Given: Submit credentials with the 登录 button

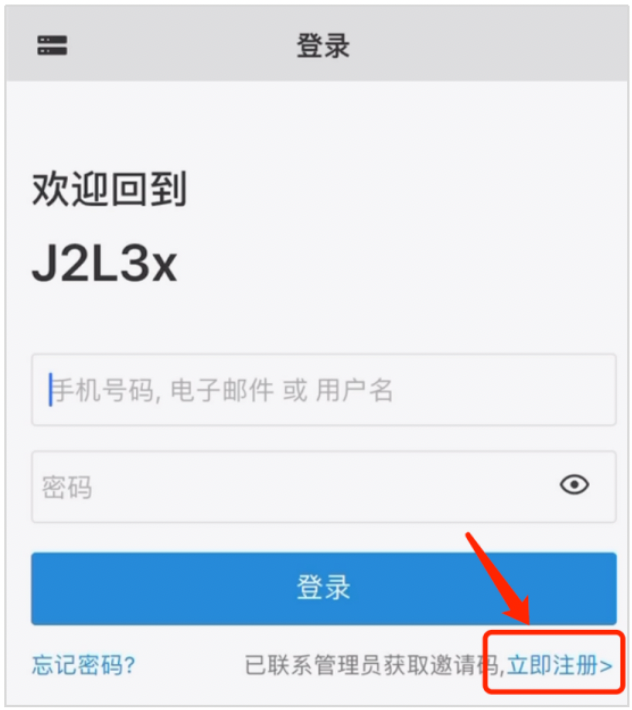Looking at the screenshot, I should point(324,588).
